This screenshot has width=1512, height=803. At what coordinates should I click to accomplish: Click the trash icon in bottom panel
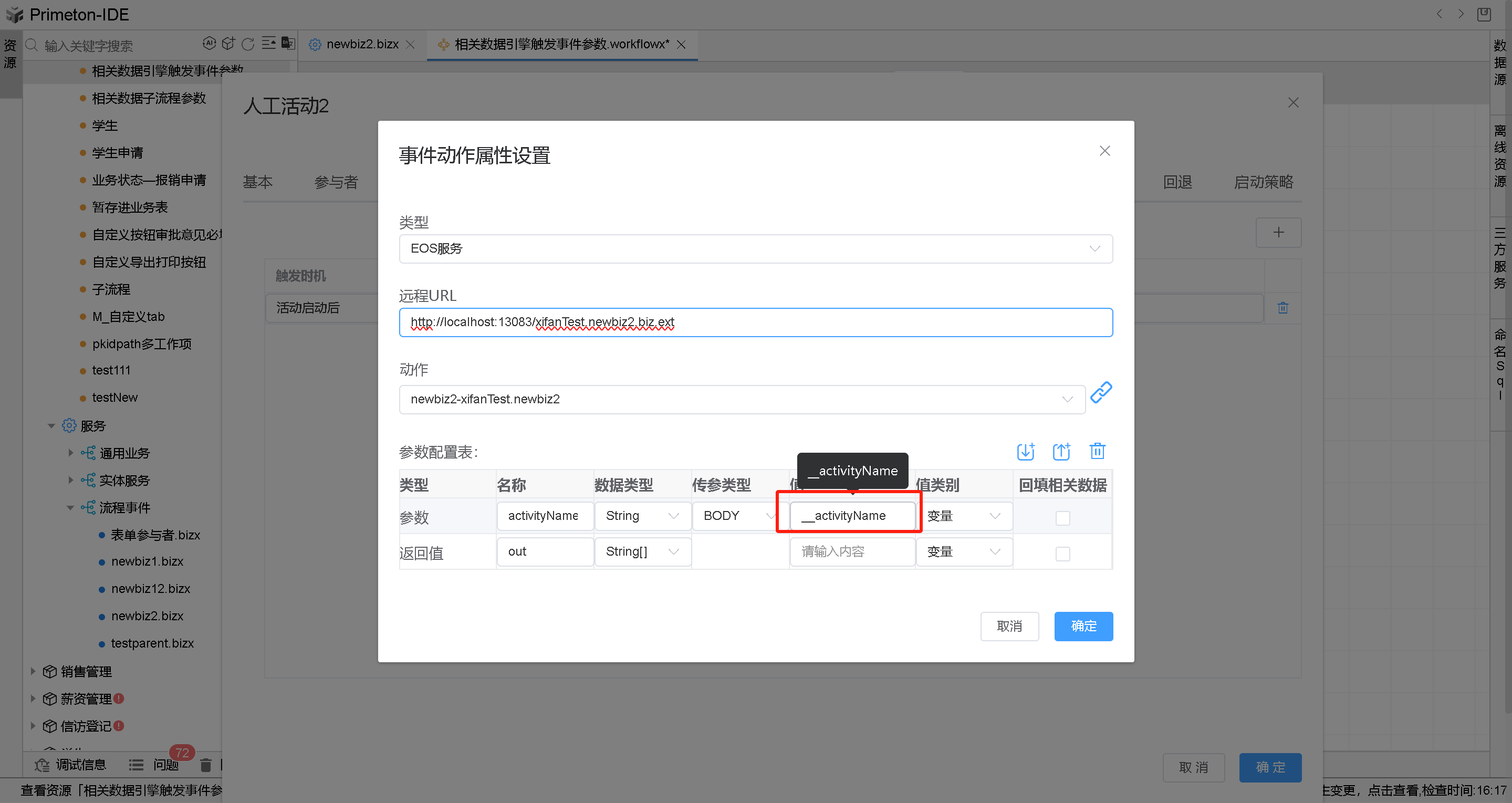click(205, 765)
